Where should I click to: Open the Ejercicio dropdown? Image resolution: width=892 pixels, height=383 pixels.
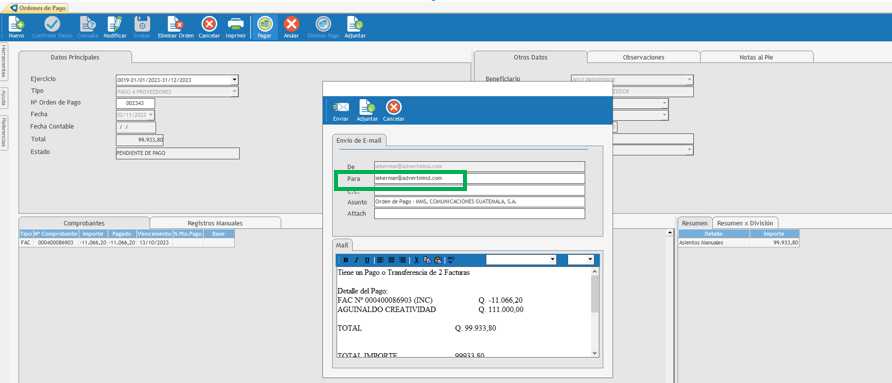[234, 80]
